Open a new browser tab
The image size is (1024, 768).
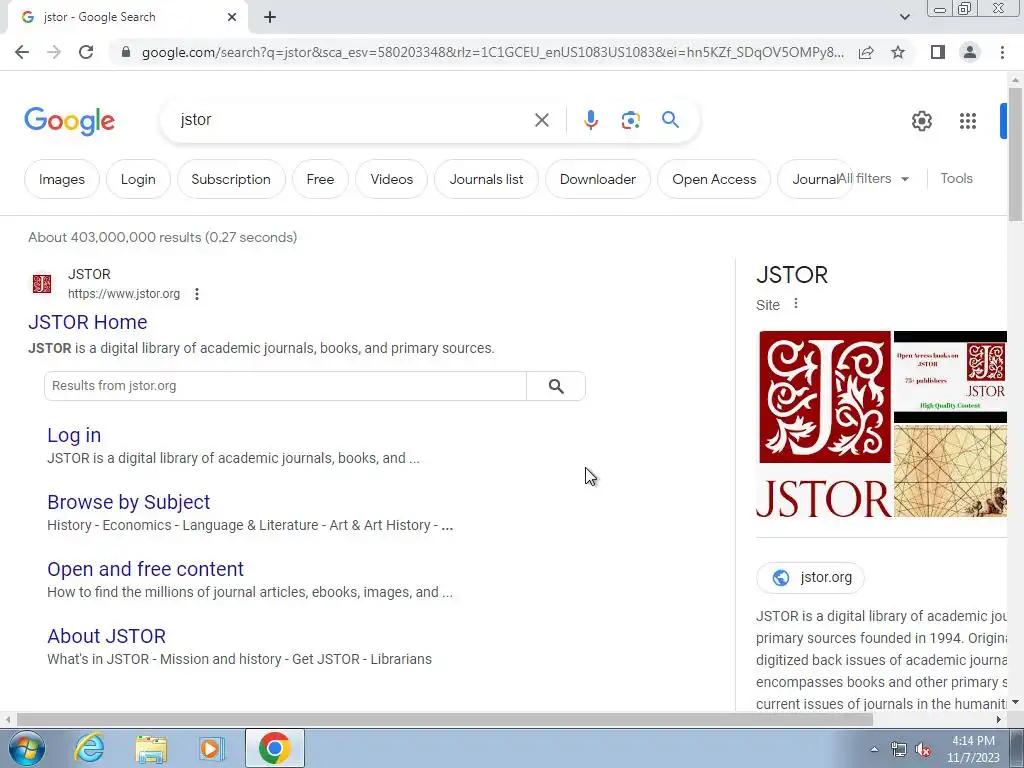270,17
